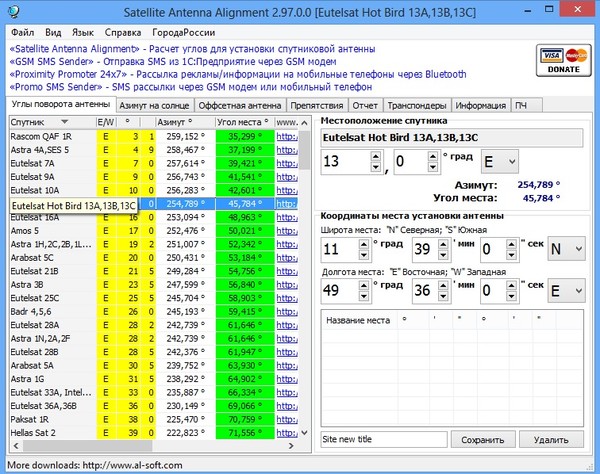600x474 pixels.
Task: Click the Название места column header
Action: 359,321
